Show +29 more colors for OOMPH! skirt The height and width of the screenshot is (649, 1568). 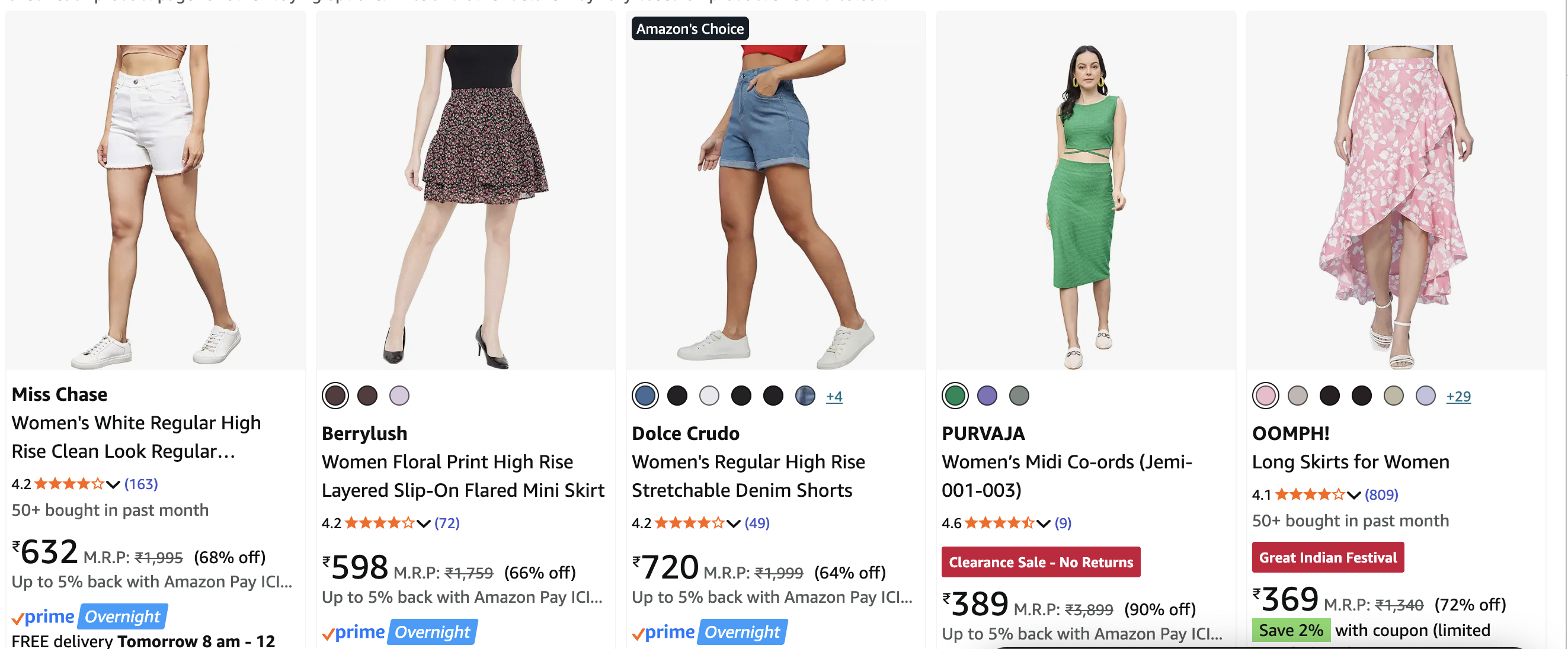tap(1458, 397)
